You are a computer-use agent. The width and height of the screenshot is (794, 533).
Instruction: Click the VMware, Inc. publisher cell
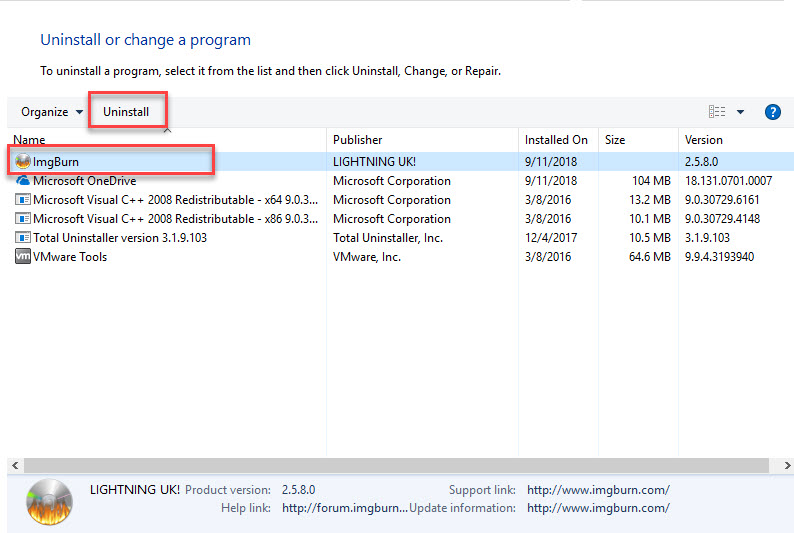click(367, 257)
